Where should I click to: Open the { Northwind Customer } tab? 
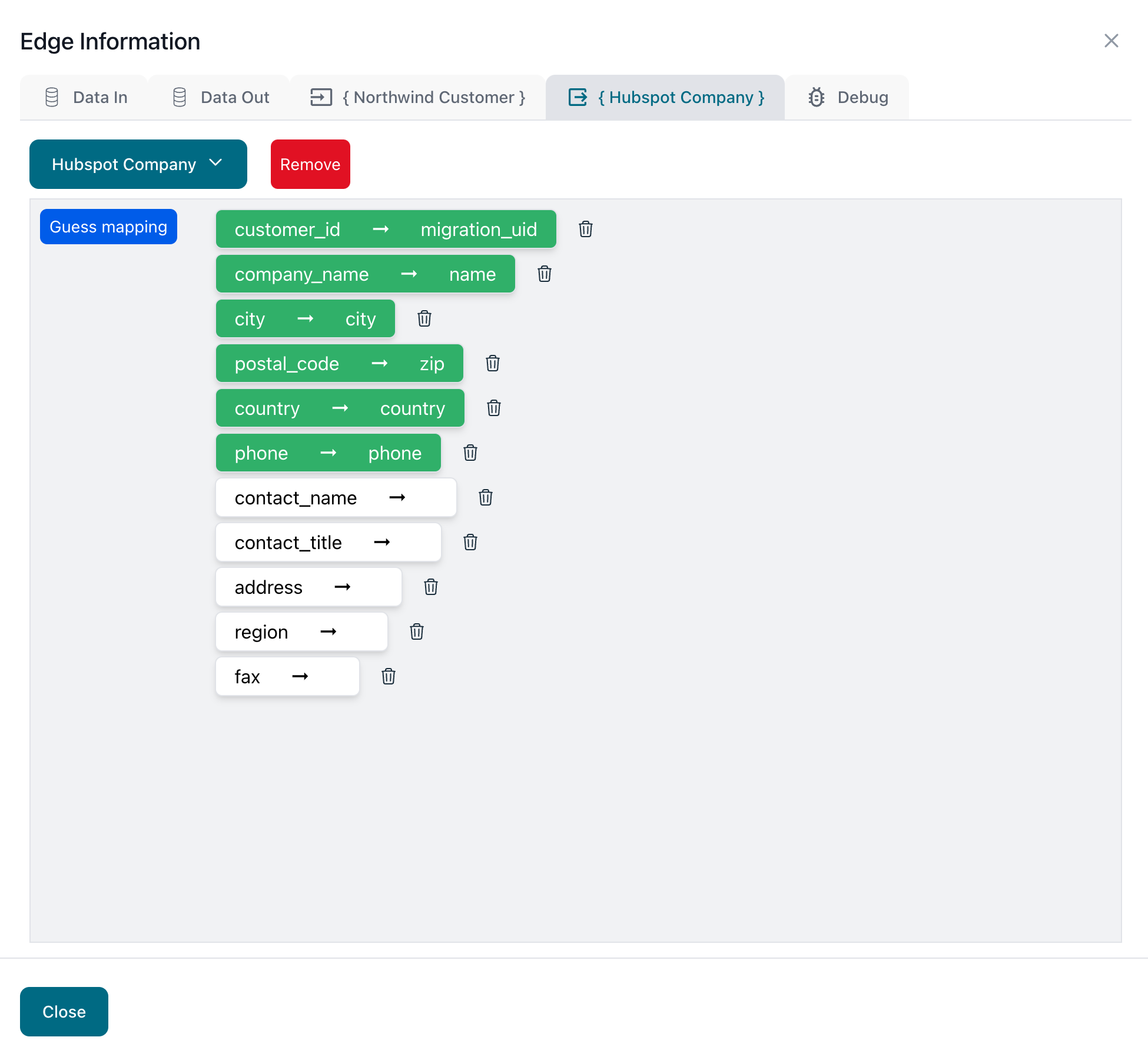click(x=418, y=97)
